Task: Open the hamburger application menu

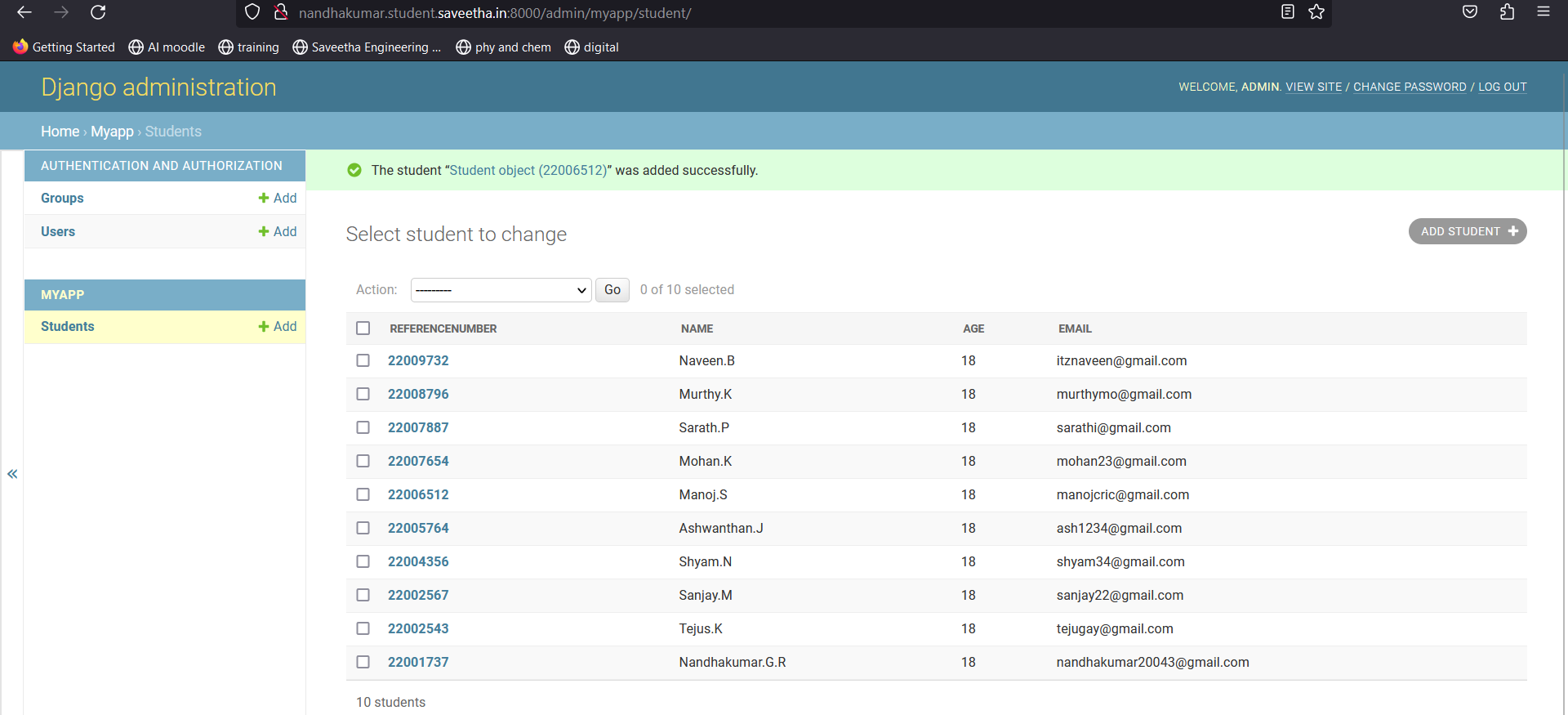Action: [x=1543, y=12]
